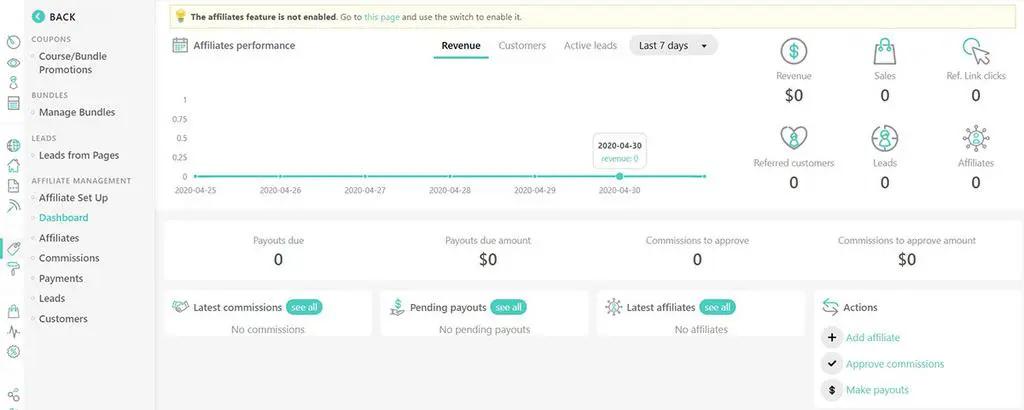This screenshot has width=1024, height=410.
Task: Click the 'No commissions' text
Action: [268, 330]
